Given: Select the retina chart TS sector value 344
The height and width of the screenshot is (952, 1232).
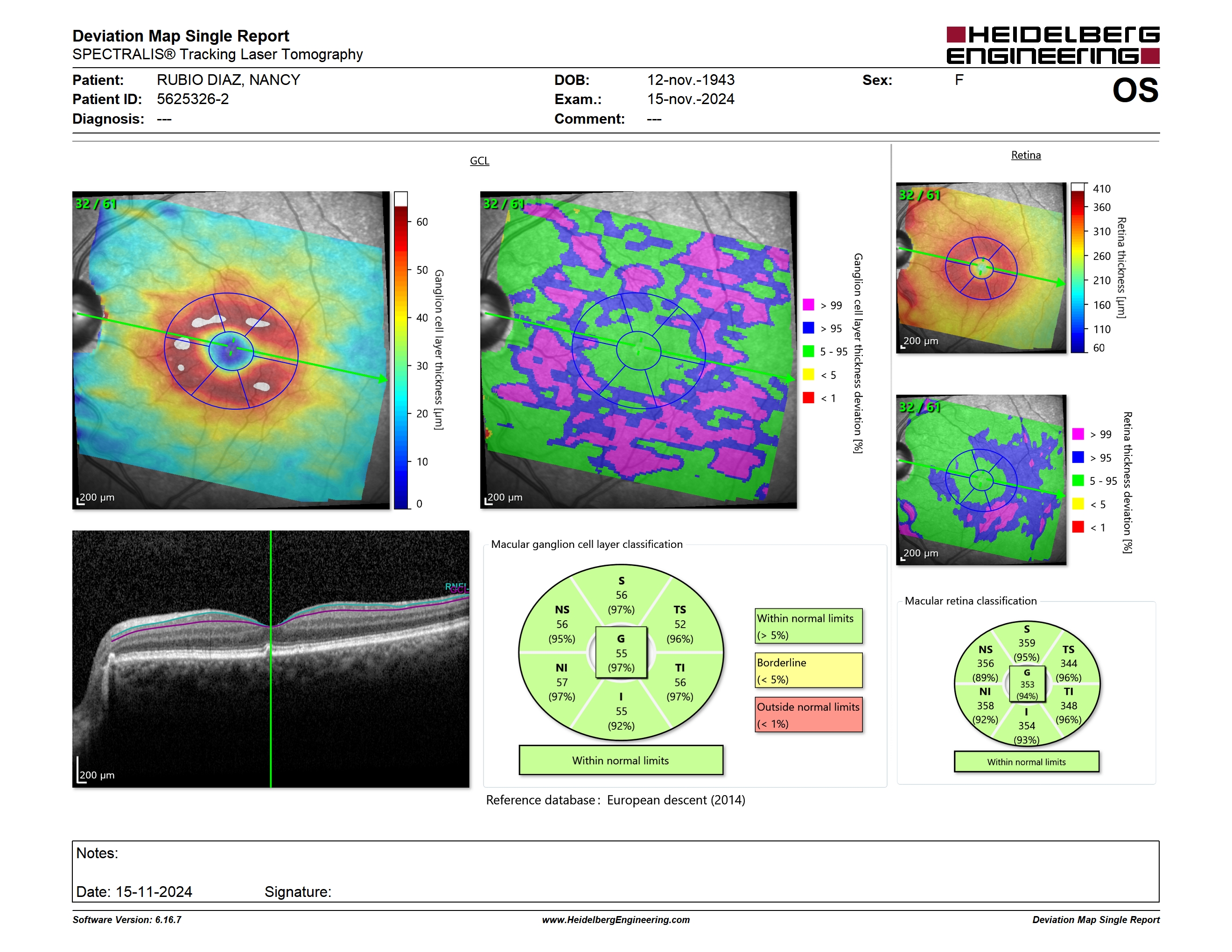Looking at the screenshot, I should [x=1068, y=663].
